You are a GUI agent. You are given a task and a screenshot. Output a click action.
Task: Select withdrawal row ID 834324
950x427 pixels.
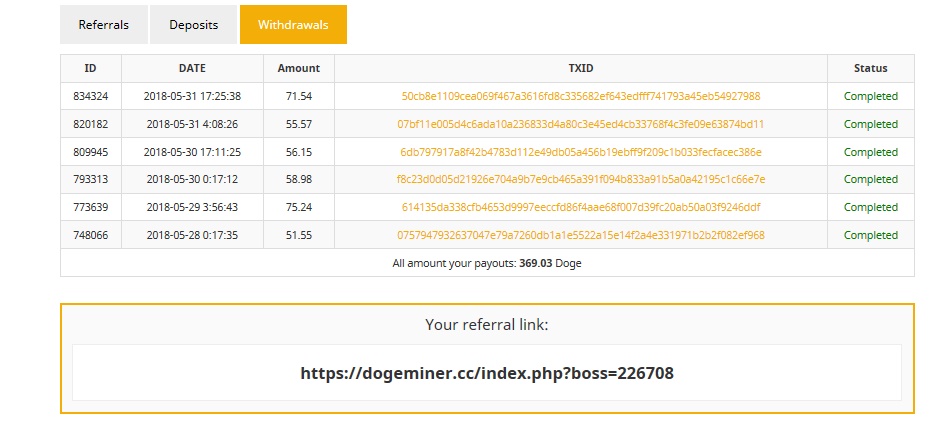487,96
